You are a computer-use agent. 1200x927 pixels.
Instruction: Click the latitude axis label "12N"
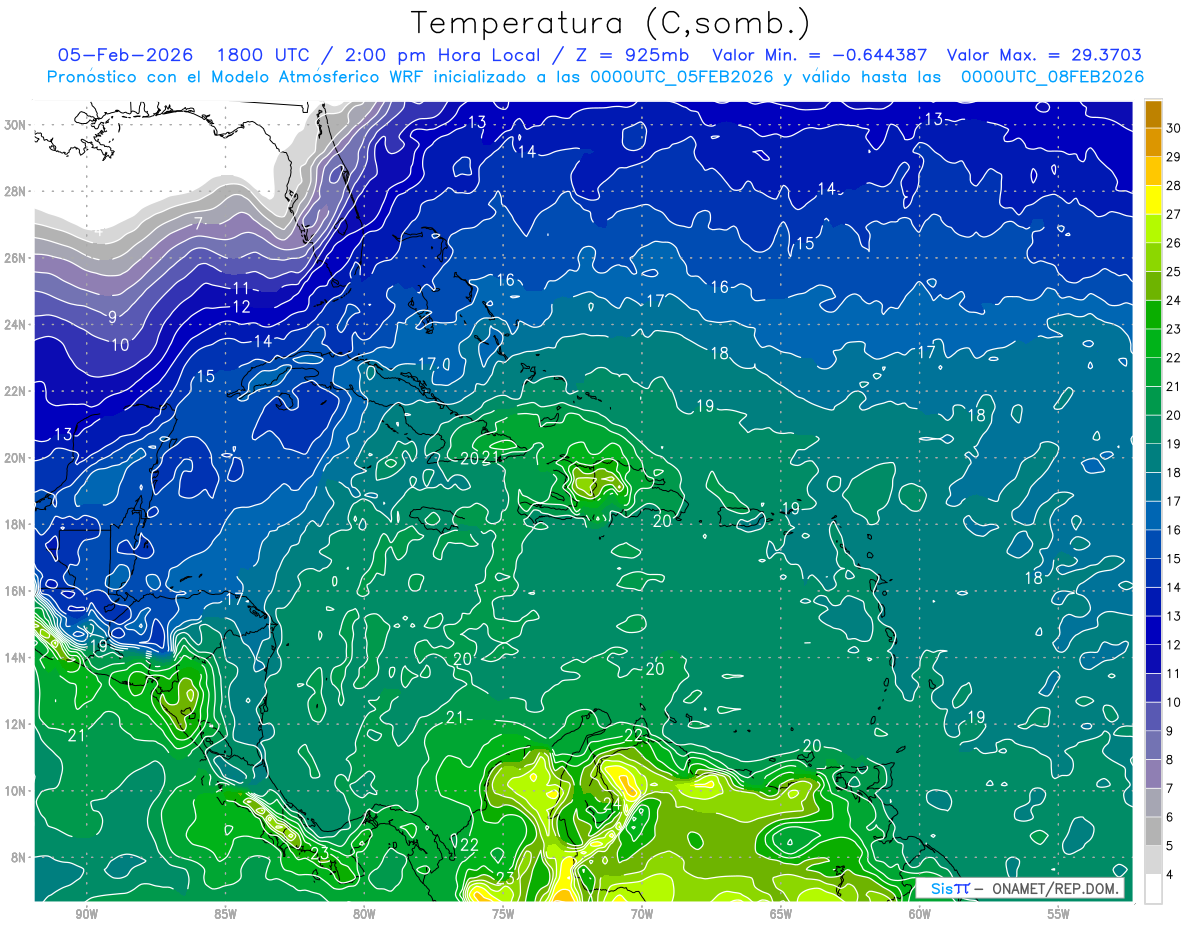pos(17,724)
